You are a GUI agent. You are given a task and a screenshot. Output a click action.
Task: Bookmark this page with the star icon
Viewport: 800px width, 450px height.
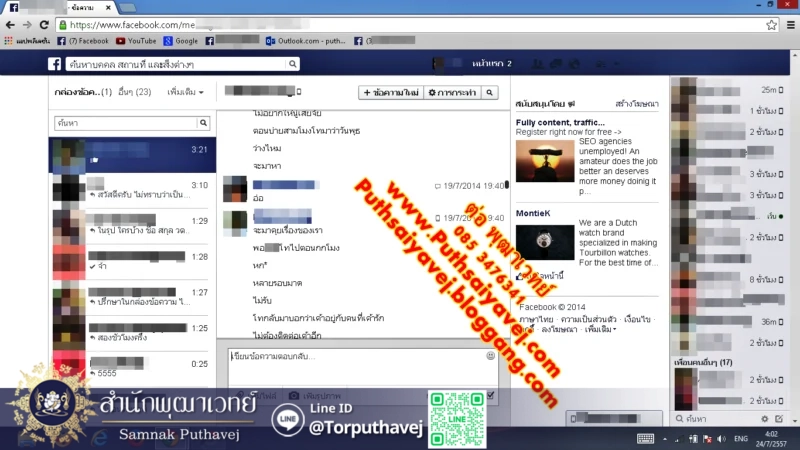pyautogui.click(x=771, y=24)
